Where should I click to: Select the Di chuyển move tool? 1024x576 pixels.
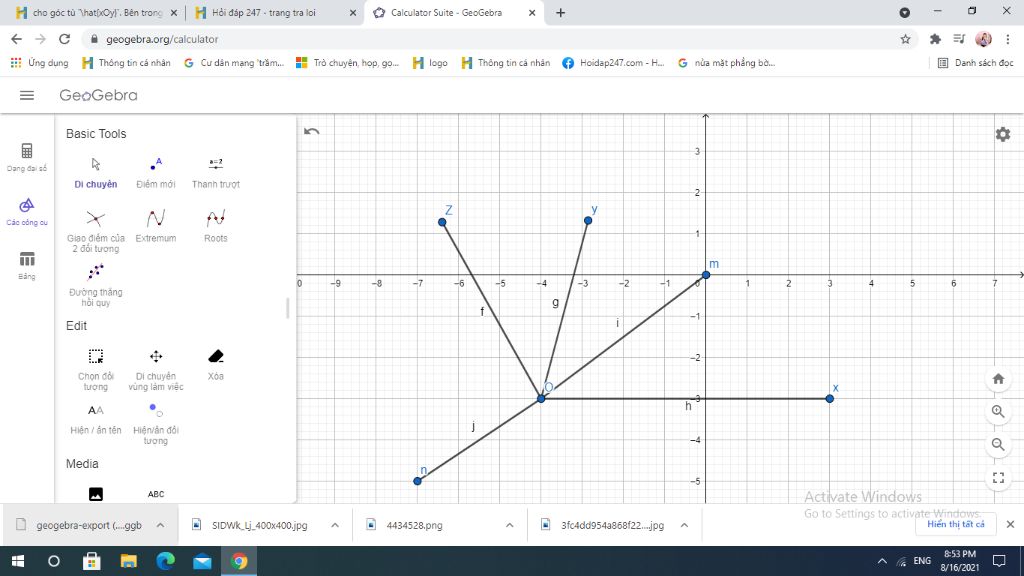(x=95, y=172)
